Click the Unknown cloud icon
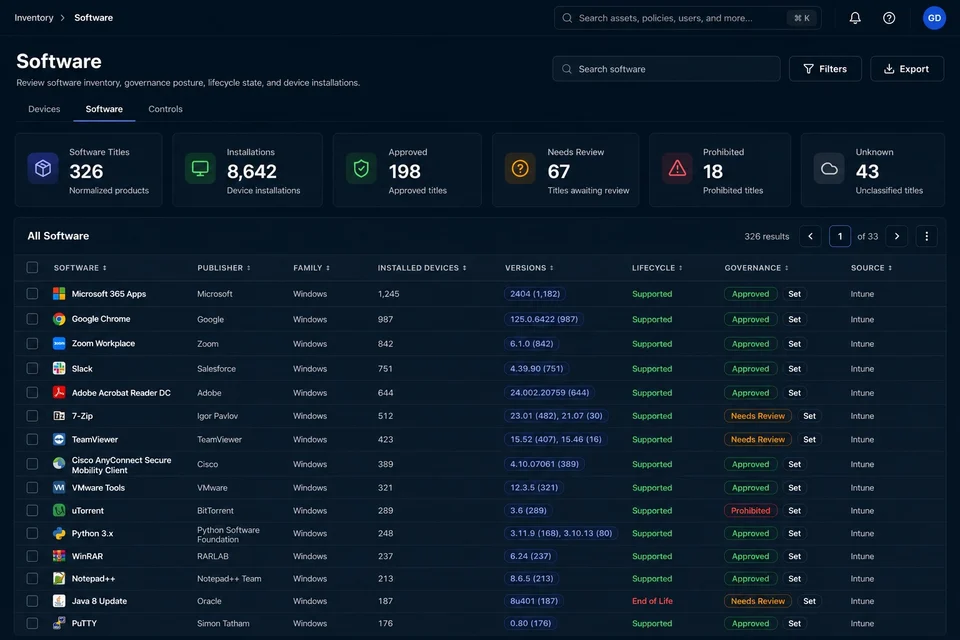The image size is (960, 640). (x=829, y=168)
